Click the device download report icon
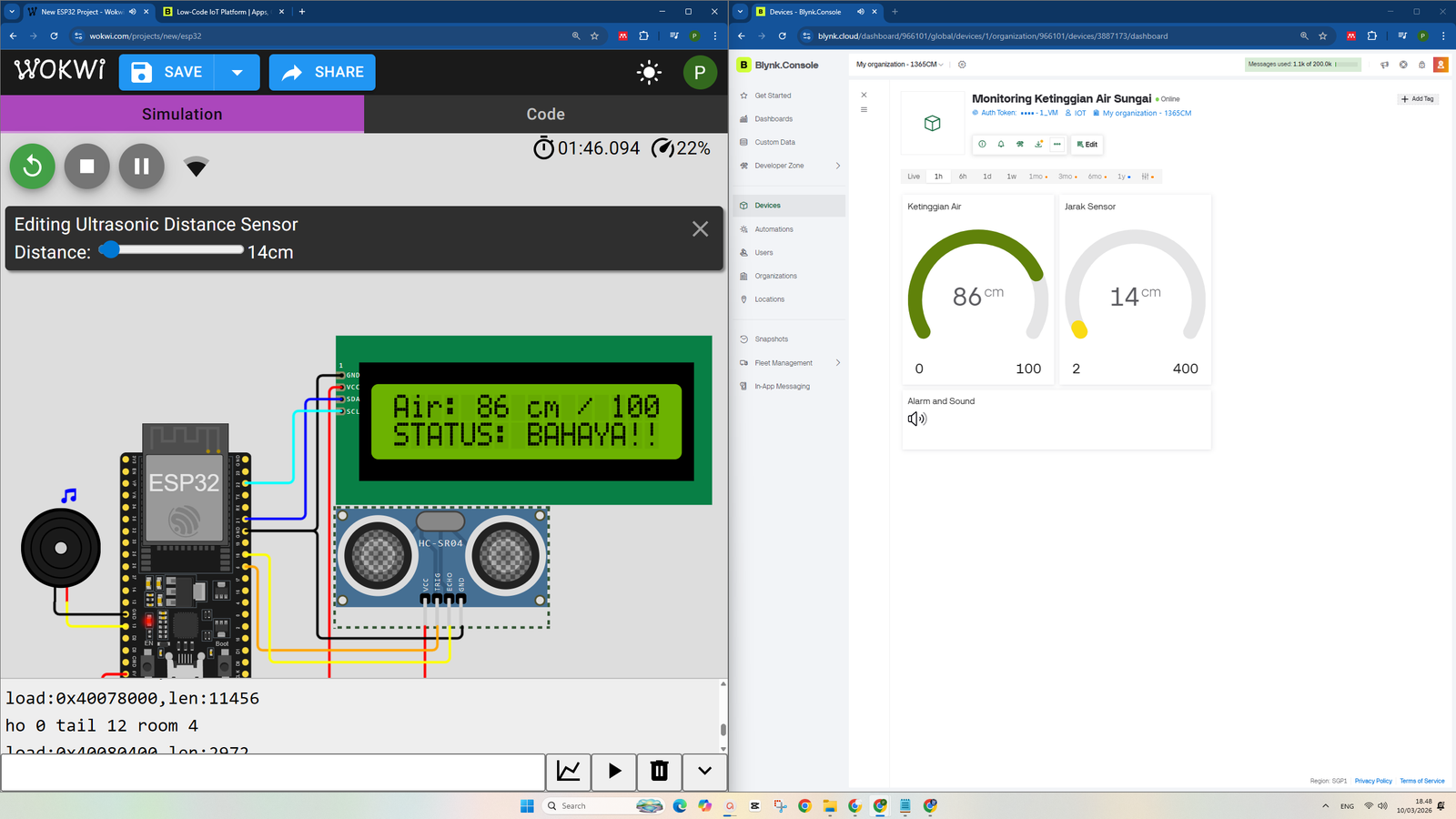This screenshot has height=819, width=1456. (x=1038, y=144)
